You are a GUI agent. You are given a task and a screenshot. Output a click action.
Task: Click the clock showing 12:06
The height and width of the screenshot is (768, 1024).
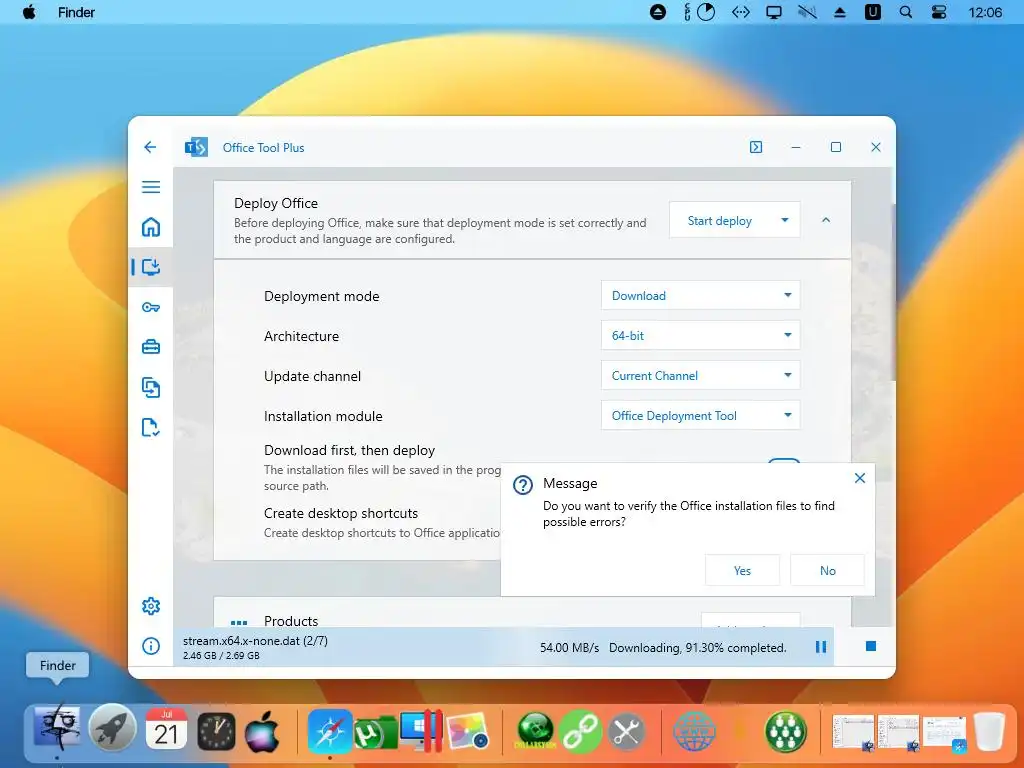coord(985,12)
